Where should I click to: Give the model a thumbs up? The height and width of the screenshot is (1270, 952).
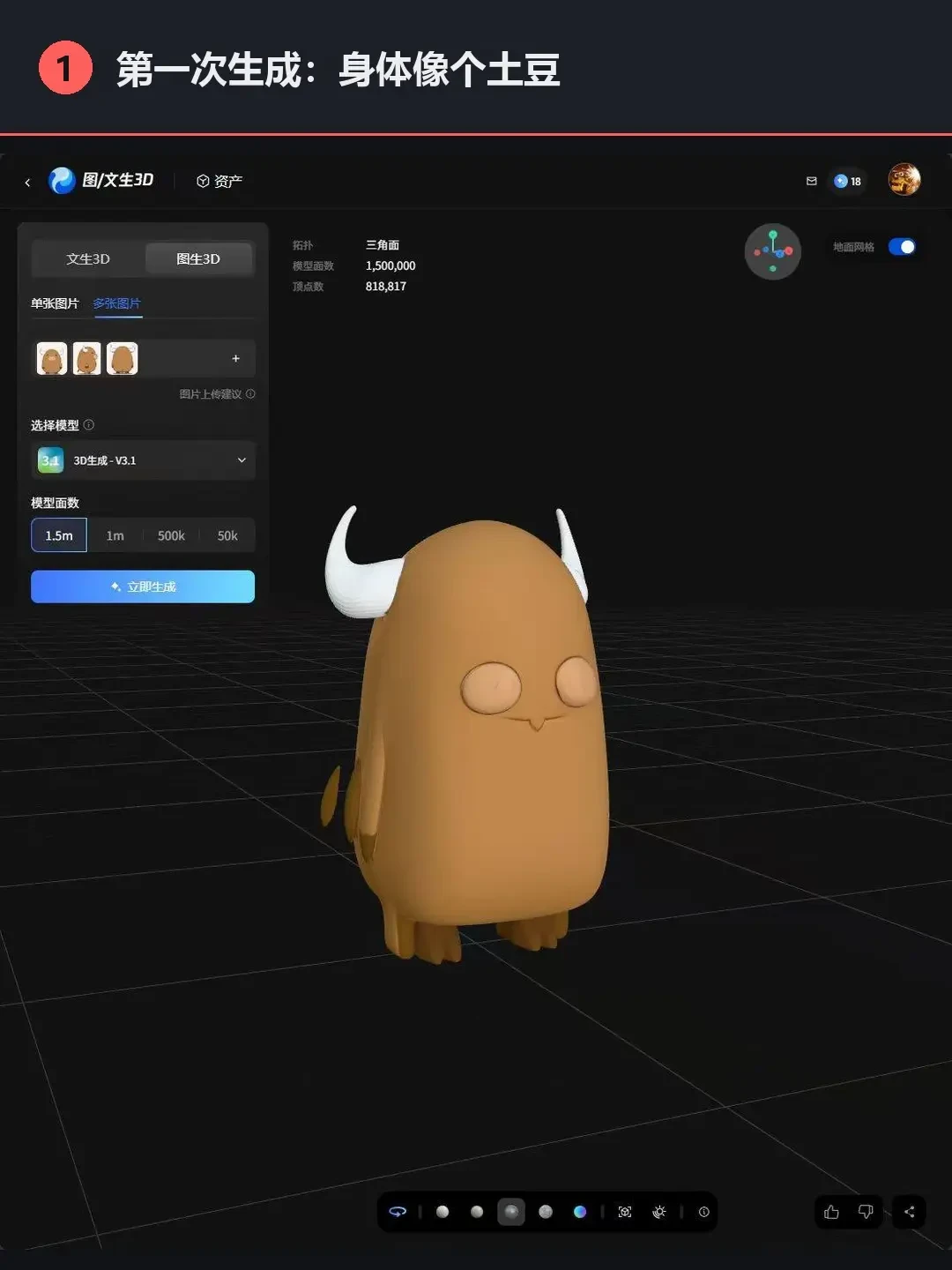[831, 1212]
